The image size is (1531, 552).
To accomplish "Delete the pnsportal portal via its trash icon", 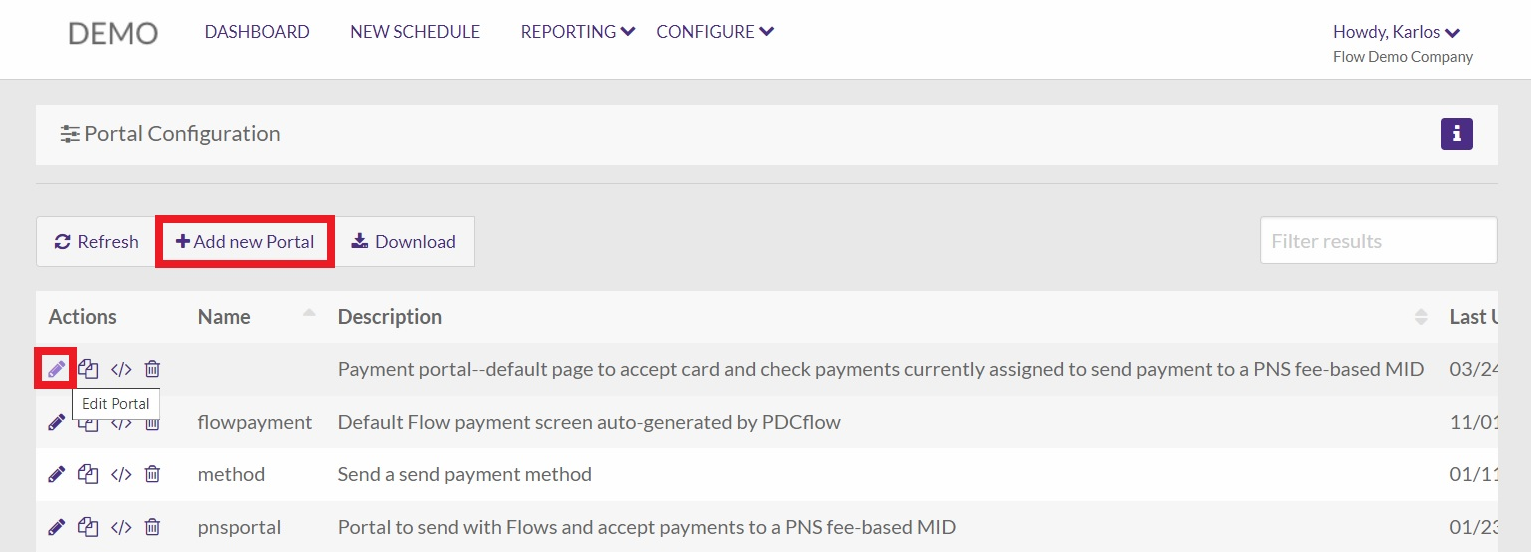I will (x=152, y=526).
